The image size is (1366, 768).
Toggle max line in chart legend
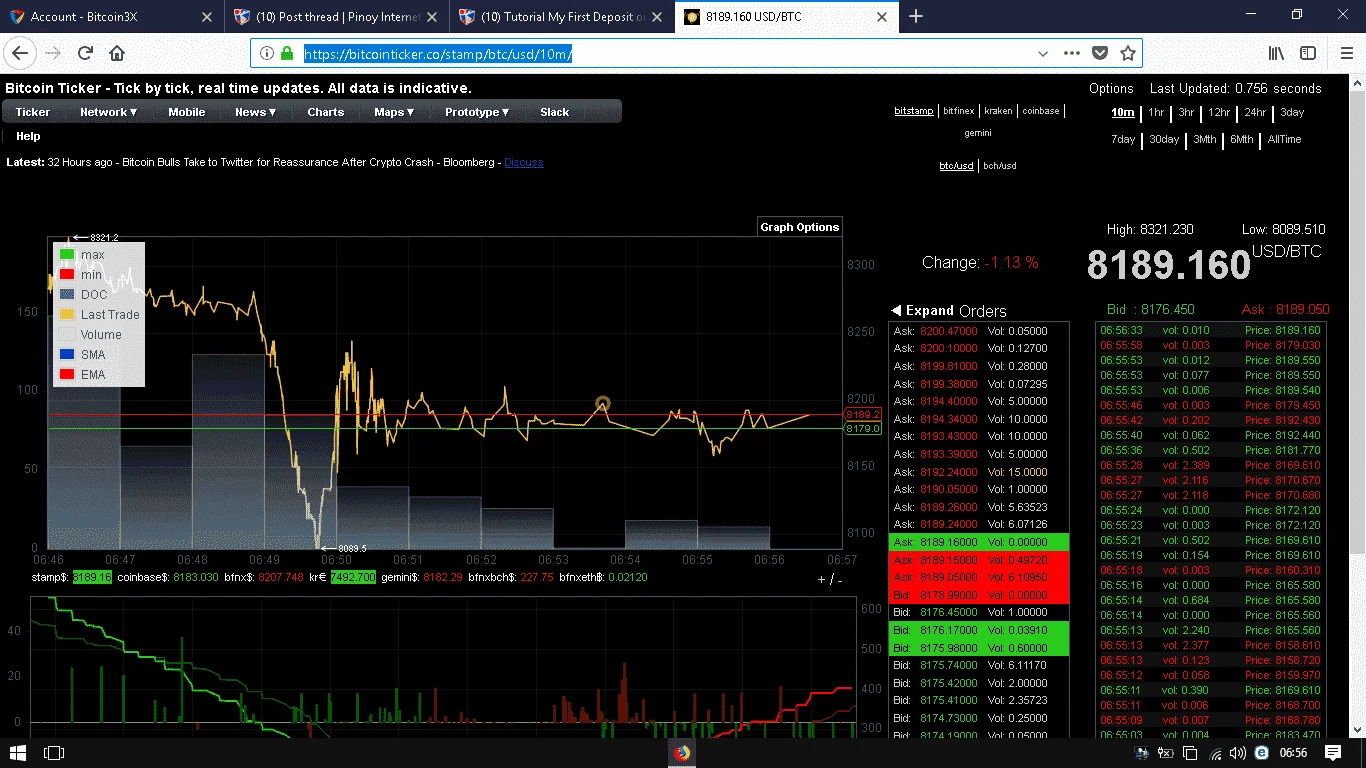[x=82, y=255]
